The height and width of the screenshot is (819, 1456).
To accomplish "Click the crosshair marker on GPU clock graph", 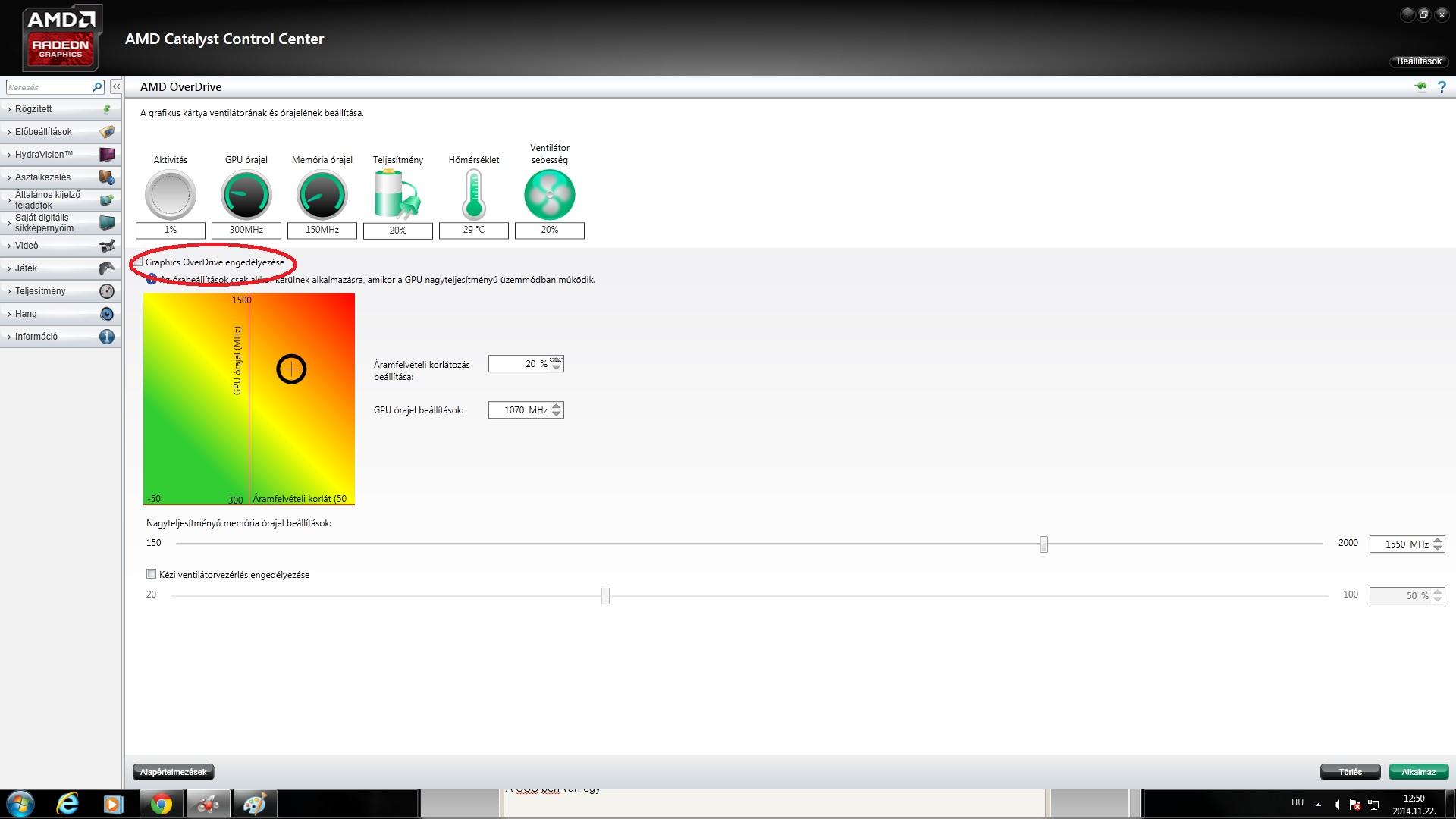I will (x=291, y=369).
